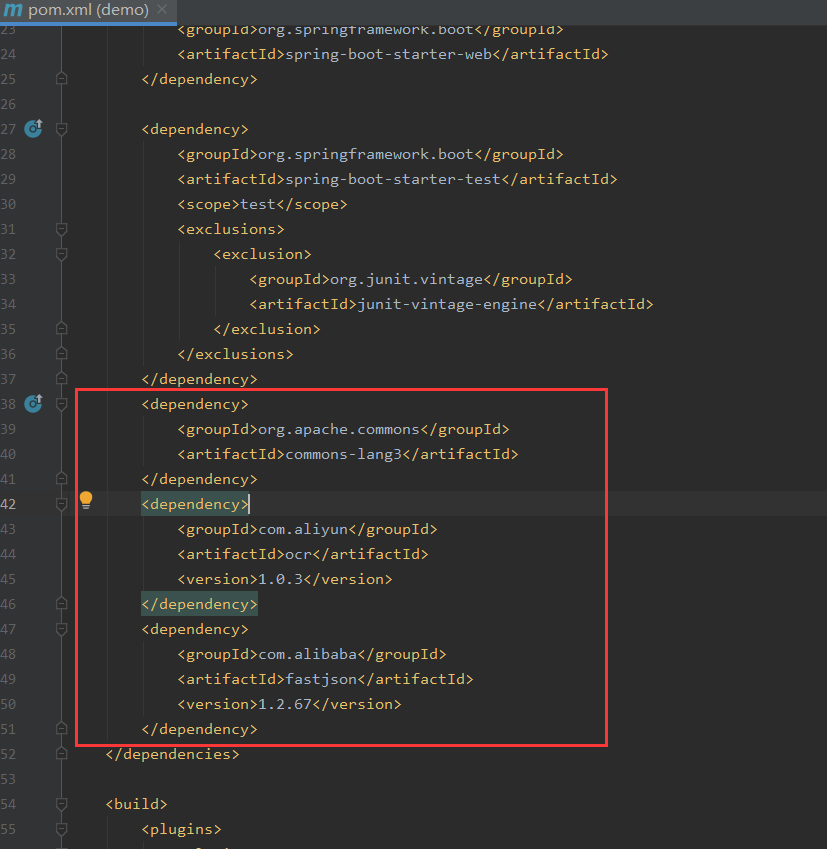Close the pom.xml (demo) tab
The width and height of the screenshot is (827, 849).
pyautogui.click(x=162, y=9)
